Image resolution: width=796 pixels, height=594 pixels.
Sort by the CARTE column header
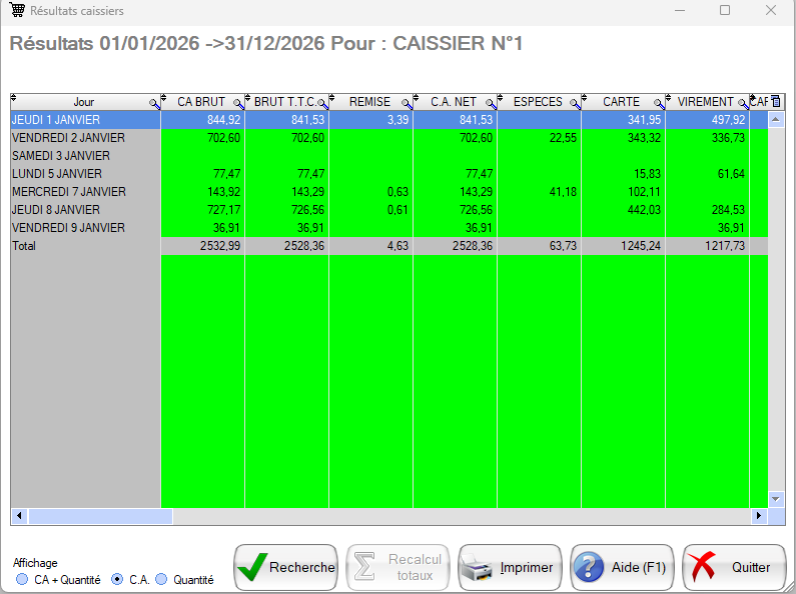click(621, 102)
